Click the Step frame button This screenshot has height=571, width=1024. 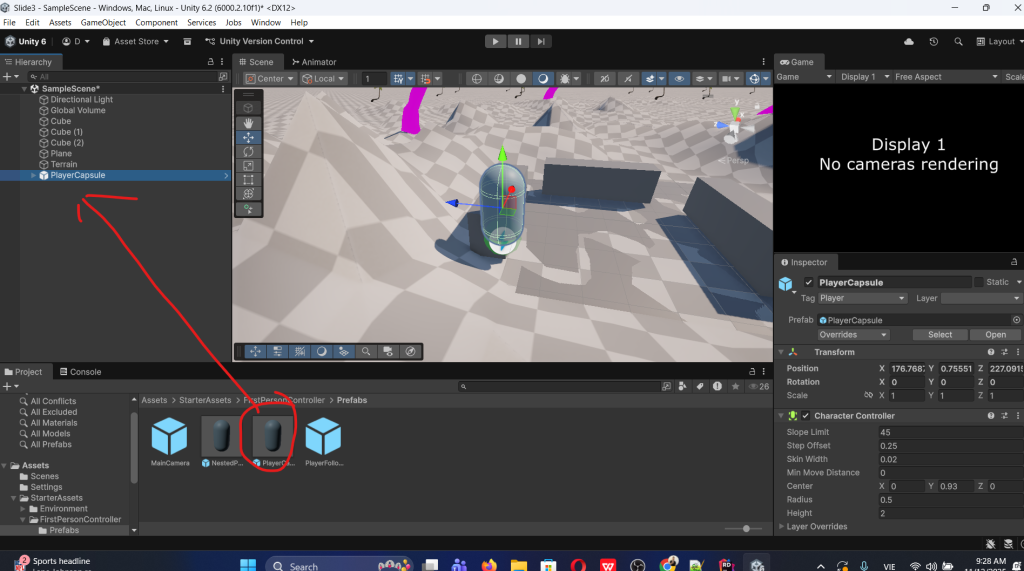pyautogui.click(x=541, y=41)
